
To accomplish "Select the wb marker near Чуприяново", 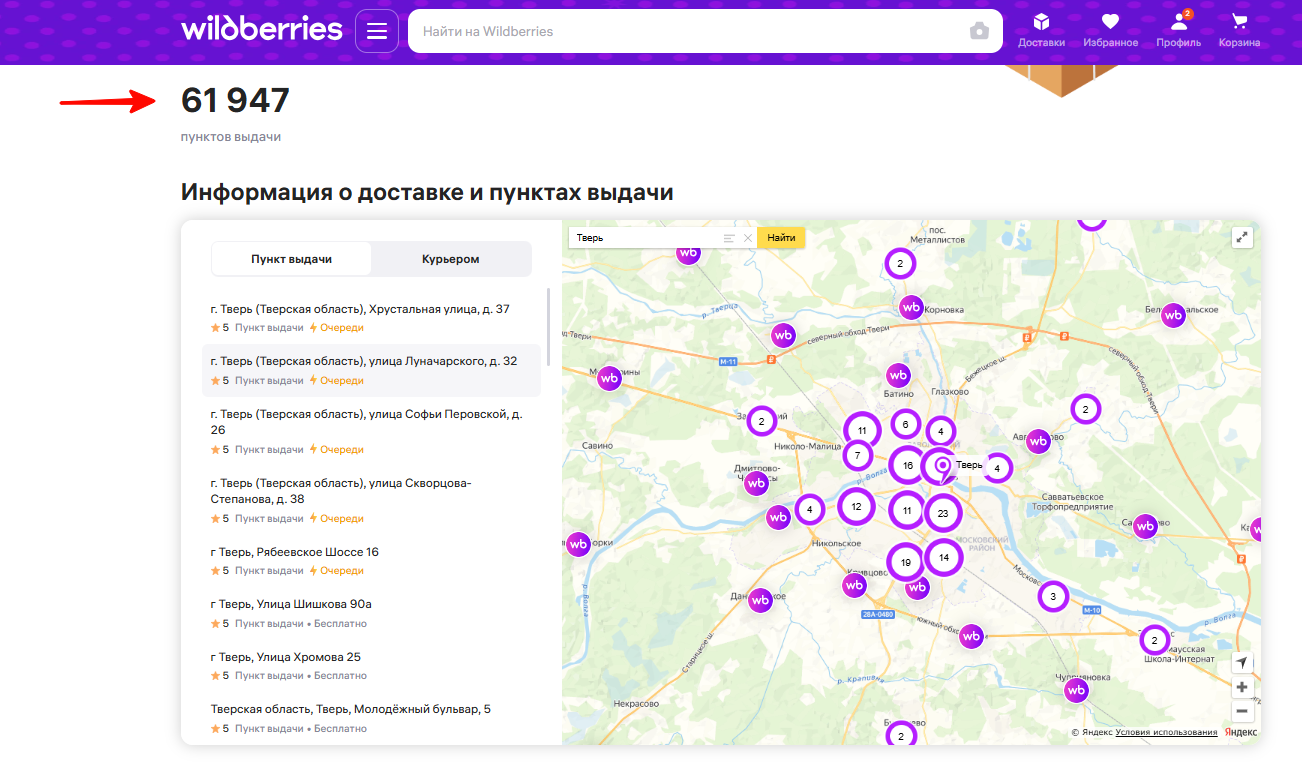I will click(x=1076, y=690).
